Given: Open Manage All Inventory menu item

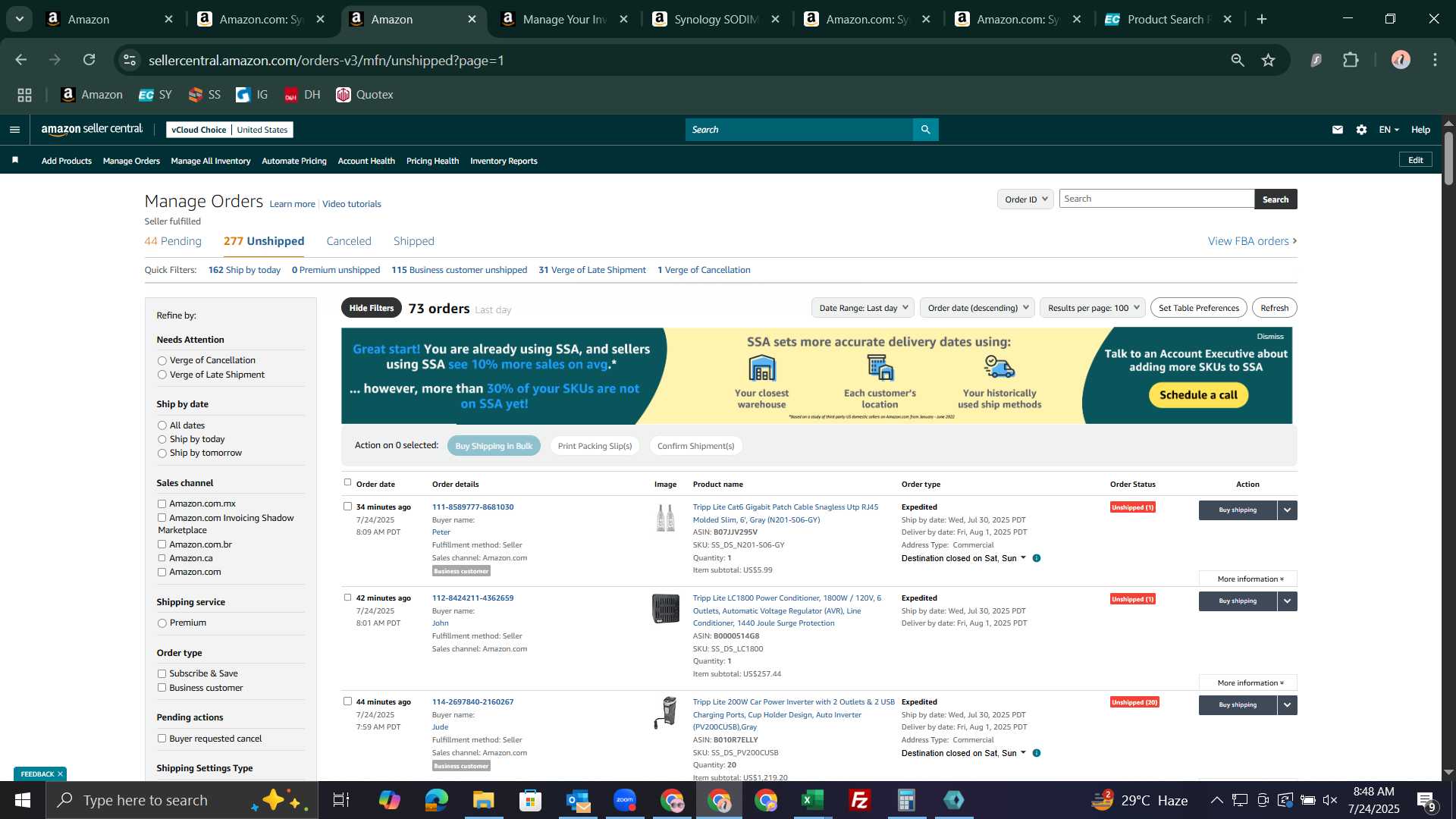Looking at the screenshot, I should [210, 161].
